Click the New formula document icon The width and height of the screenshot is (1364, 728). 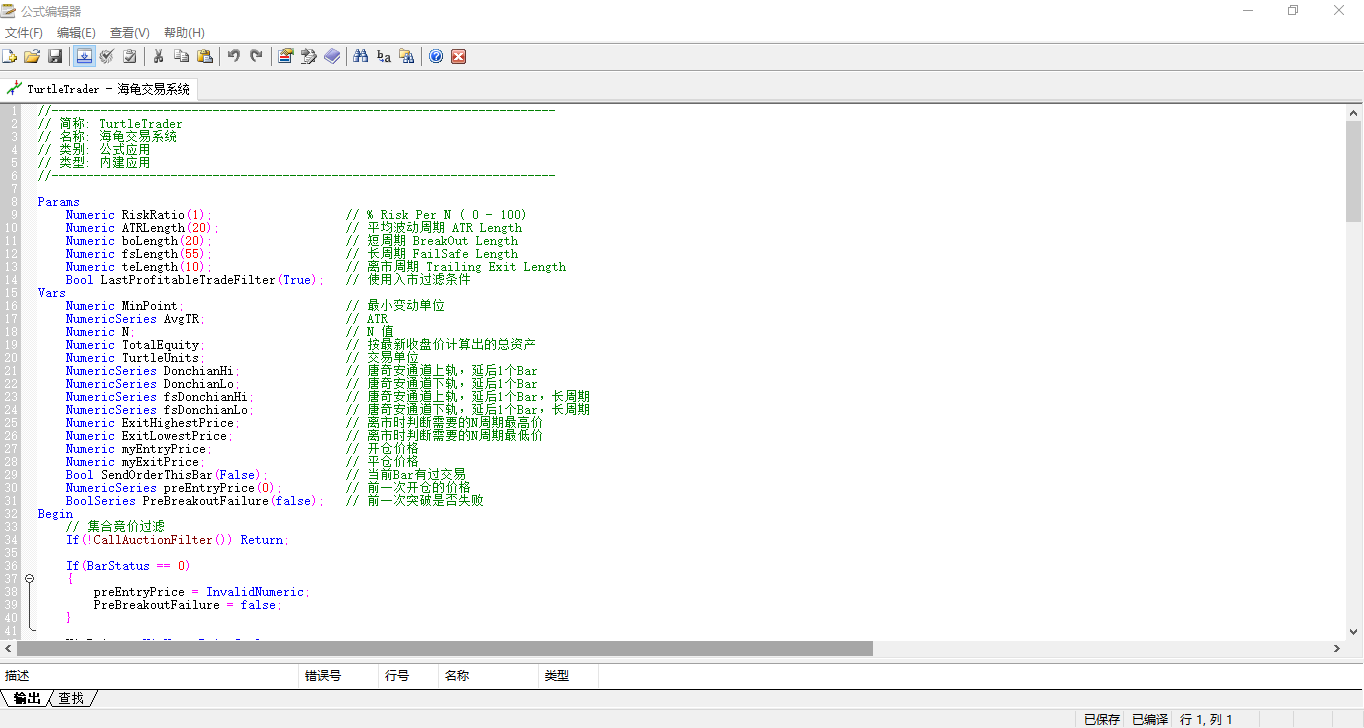[10, 57]
